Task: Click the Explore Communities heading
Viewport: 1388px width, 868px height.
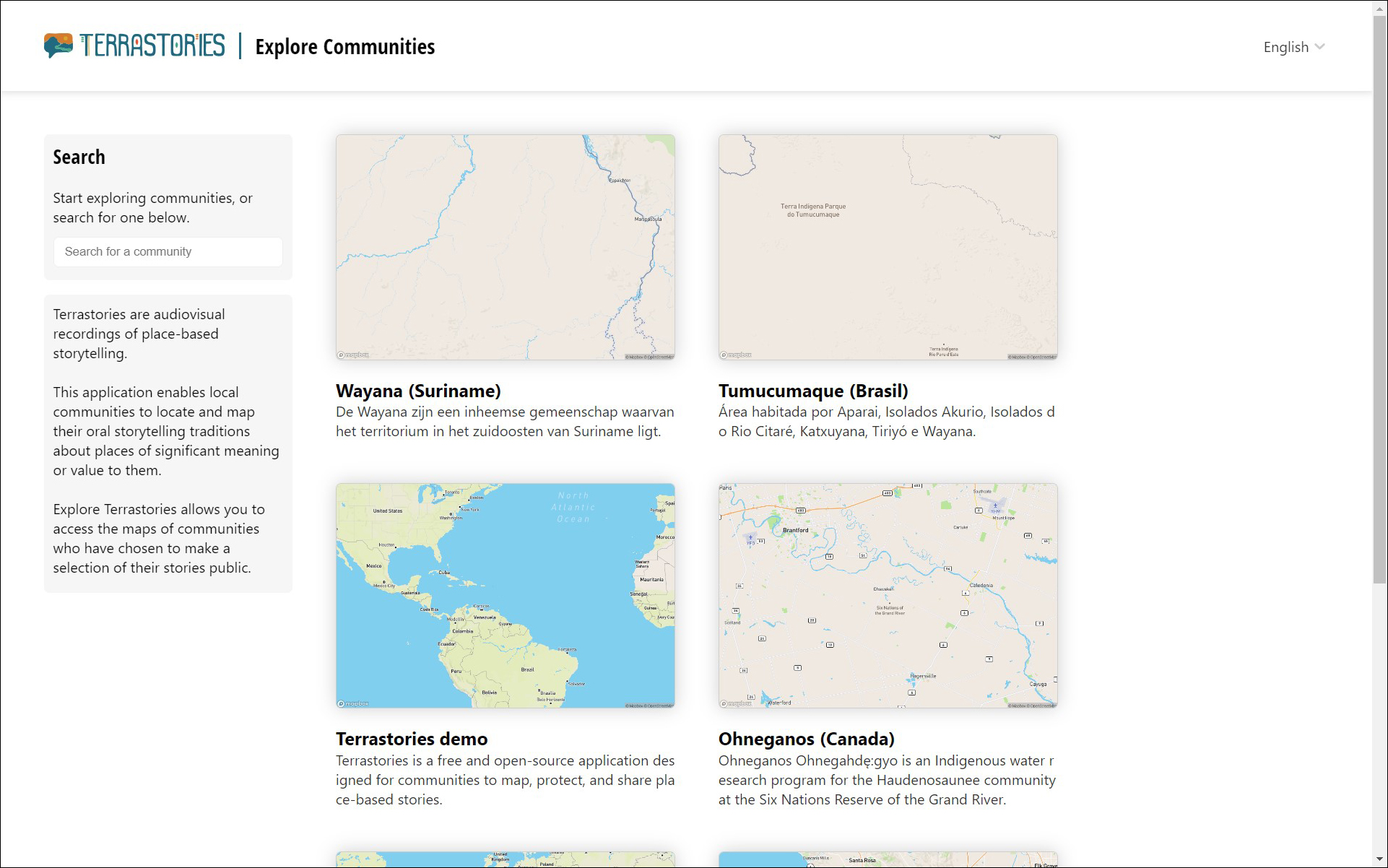Action: (x=344, y=47)
